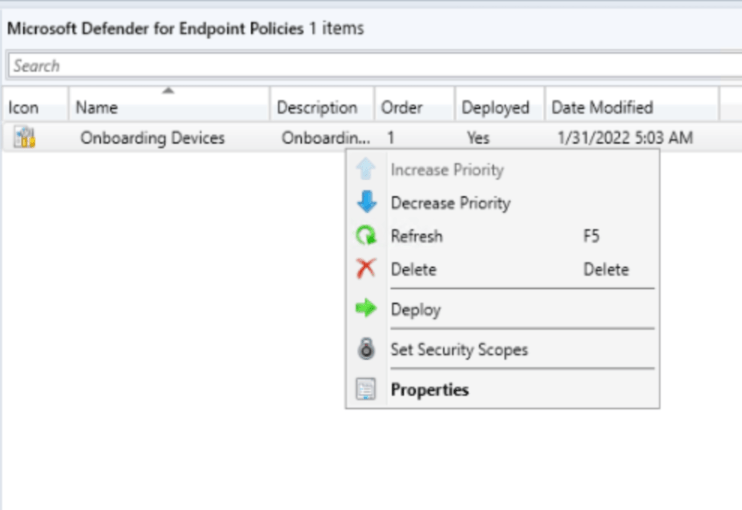Sort by the Date Modified column header
The image size is (742, 510).
pyautogui.click(x=602, y=107)
